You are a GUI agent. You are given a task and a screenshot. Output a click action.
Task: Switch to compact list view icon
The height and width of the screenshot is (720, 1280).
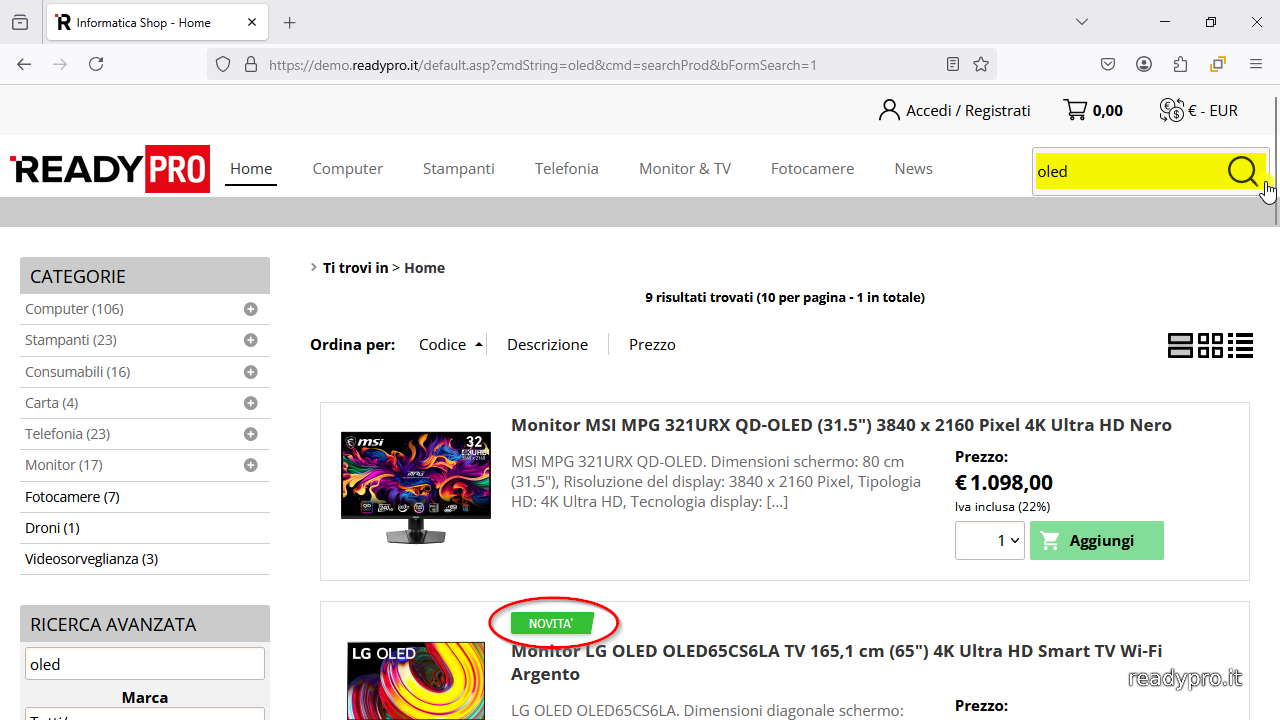click(x=1241, y=346)
